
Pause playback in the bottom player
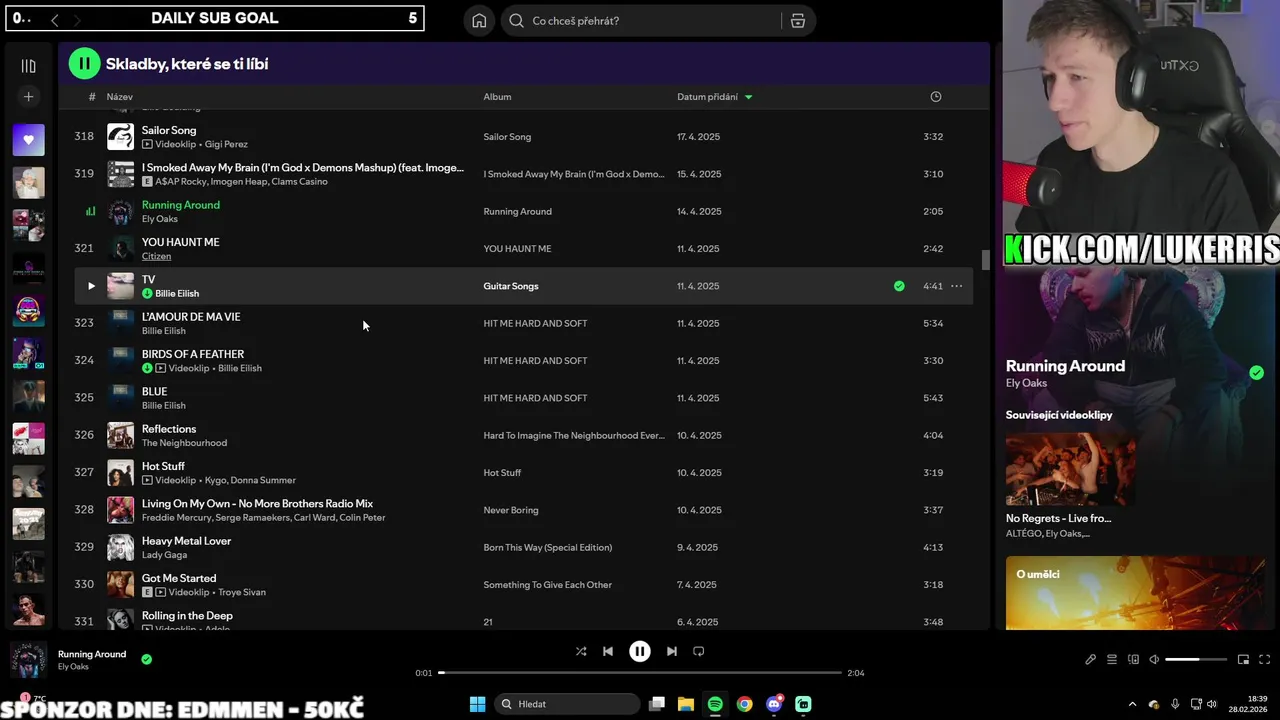640,651
